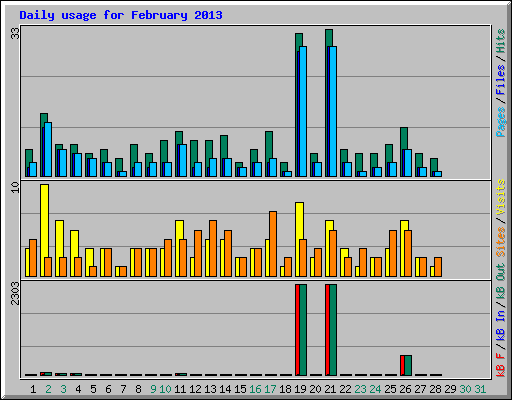
Task: Select day label 28 on the x-axis
Action: coord(435,389)
